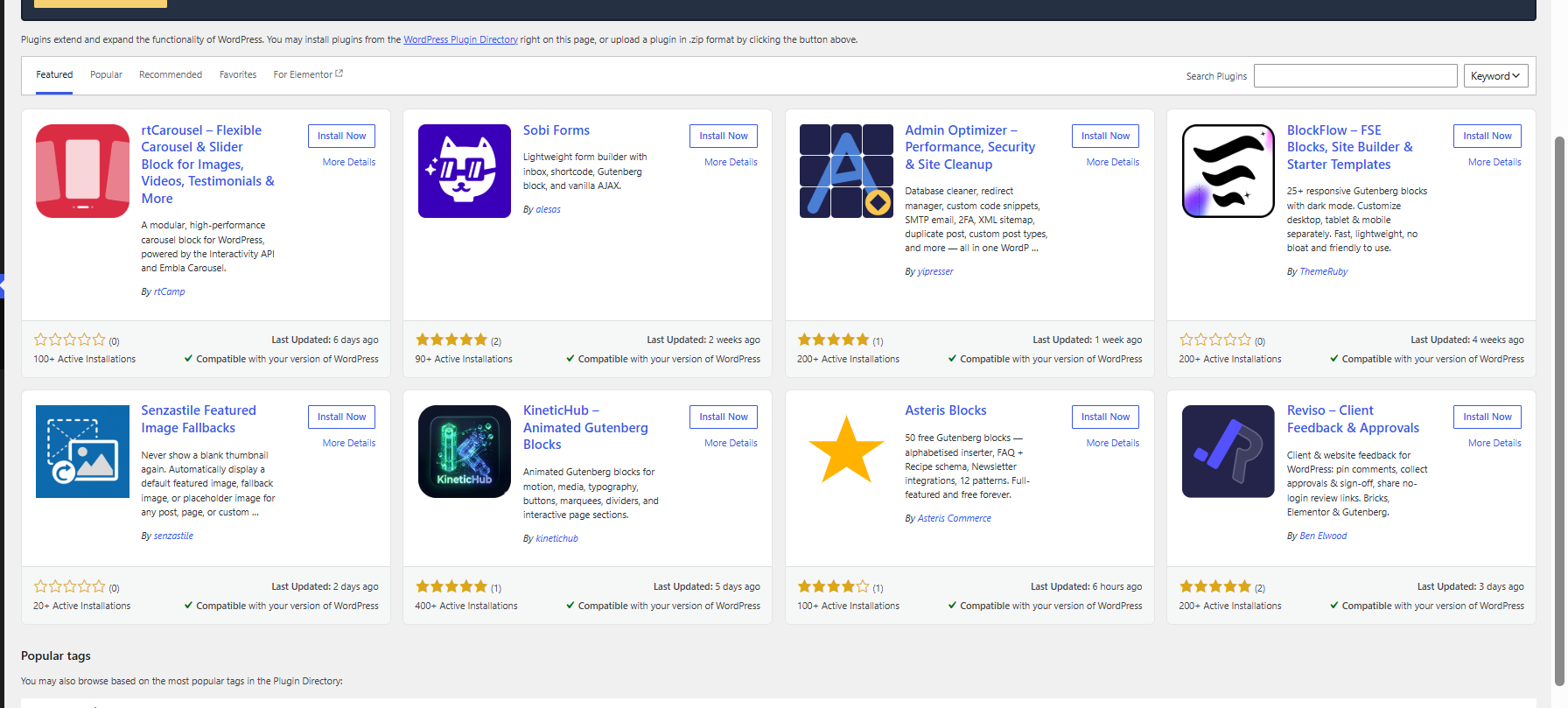Click the BlockFlow plugin icon

click(1228, 171)
